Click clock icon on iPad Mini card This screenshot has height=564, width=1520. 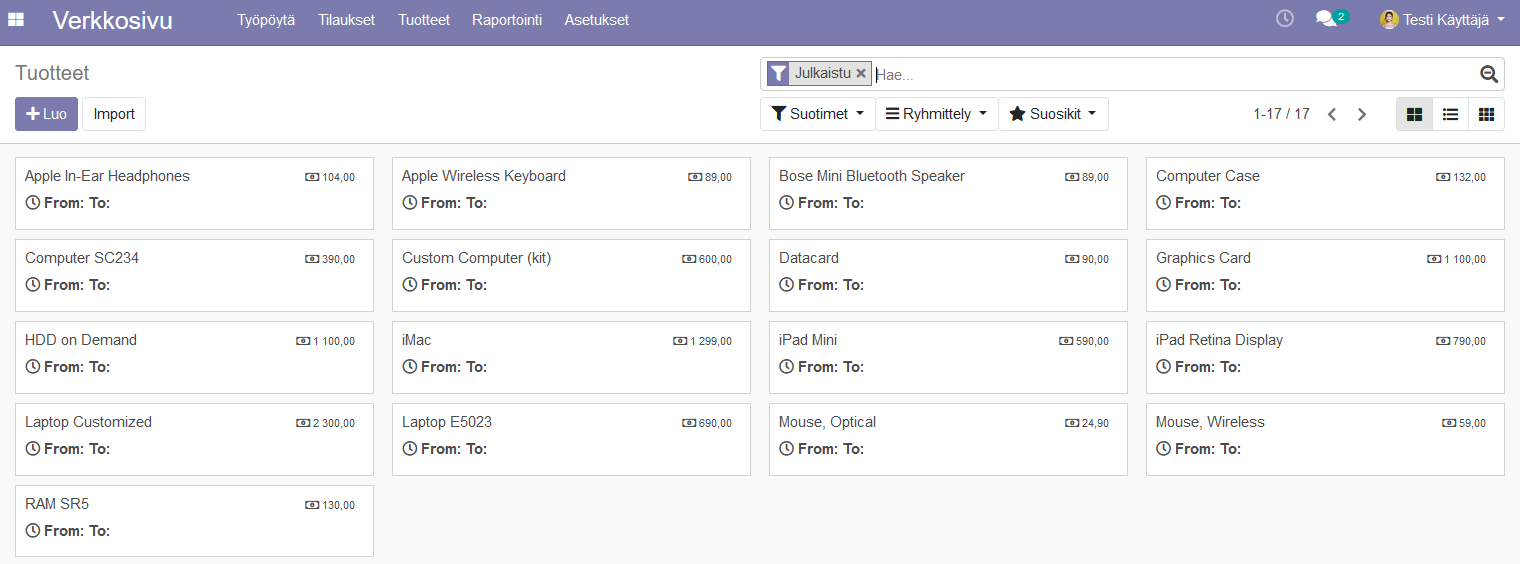pyautogui.click(x=786, y=367)
